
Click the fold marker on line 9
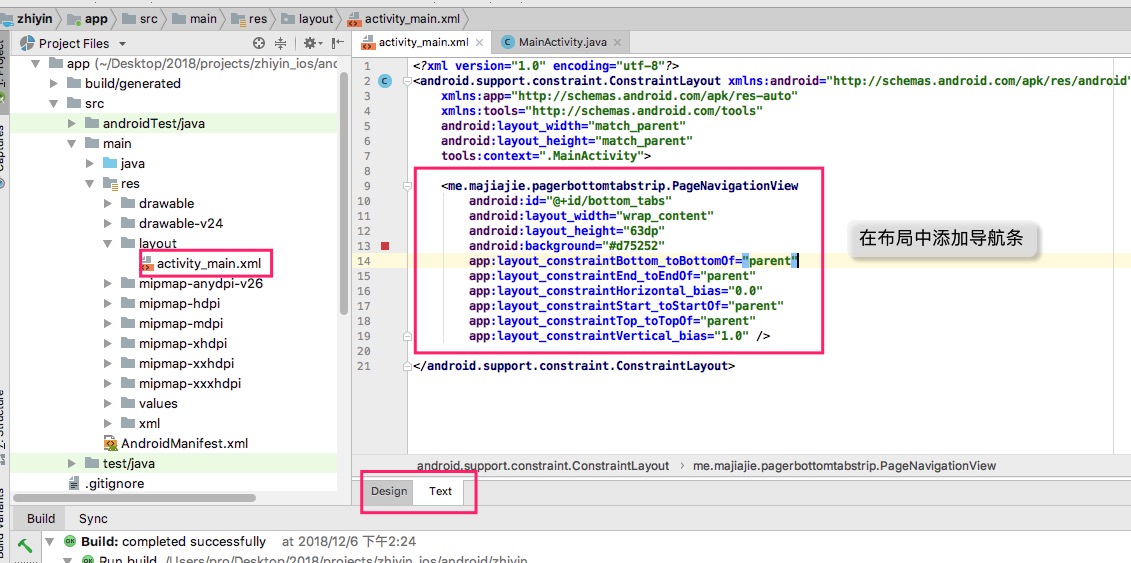click(408, 186)
